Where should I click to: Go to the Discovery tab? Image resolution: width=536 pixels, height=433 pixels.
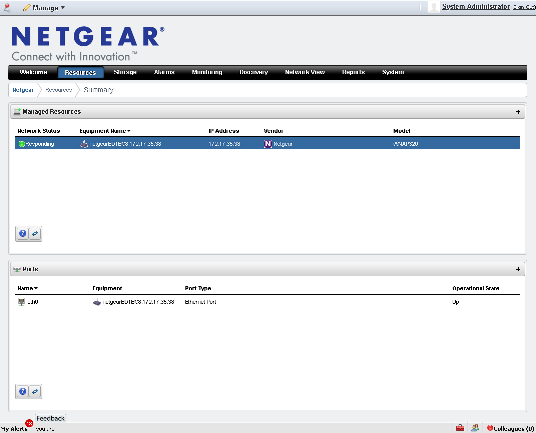click(x=253, y=72)
